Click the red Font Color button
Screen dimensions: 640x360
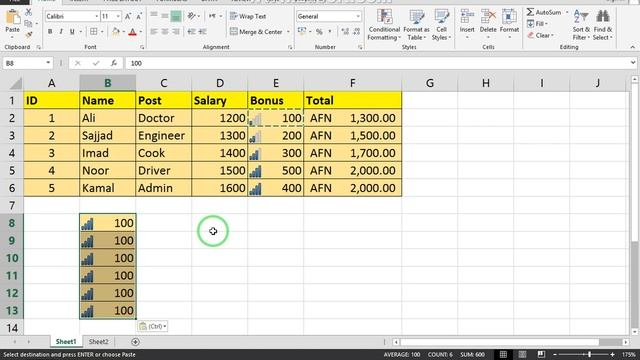[x=132, y=31]
